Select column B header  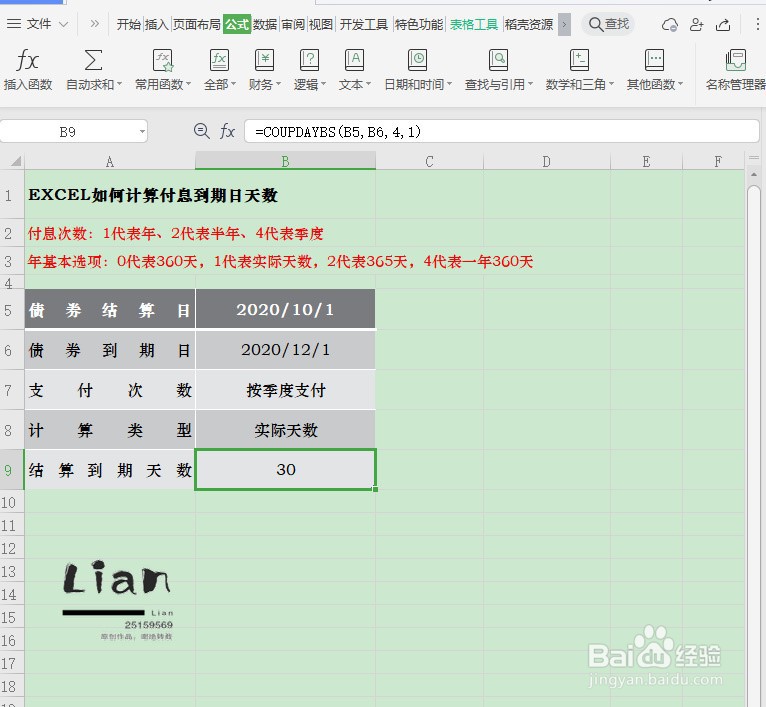[285, 161]
